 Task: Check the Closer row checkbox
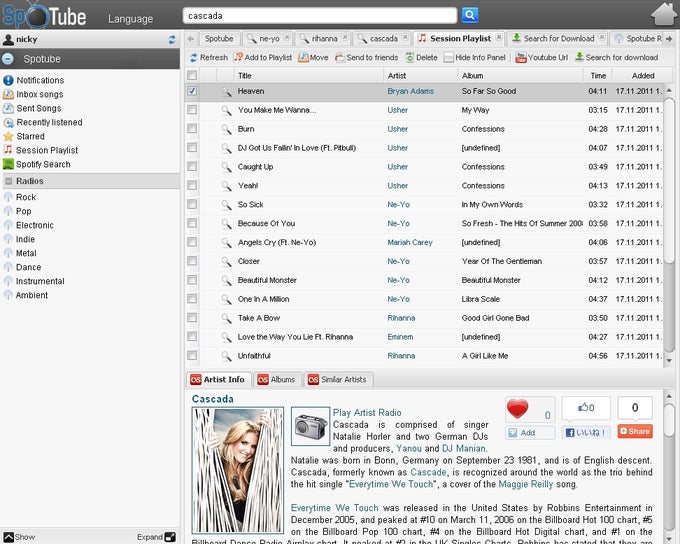(192, 261)
